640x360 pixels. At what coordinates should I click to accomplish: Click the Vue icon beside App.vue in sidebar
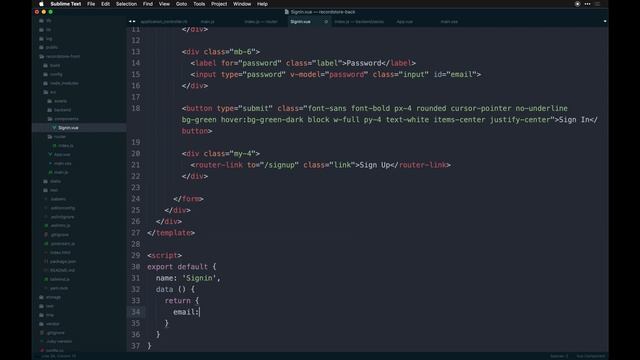tap(50, 154)
